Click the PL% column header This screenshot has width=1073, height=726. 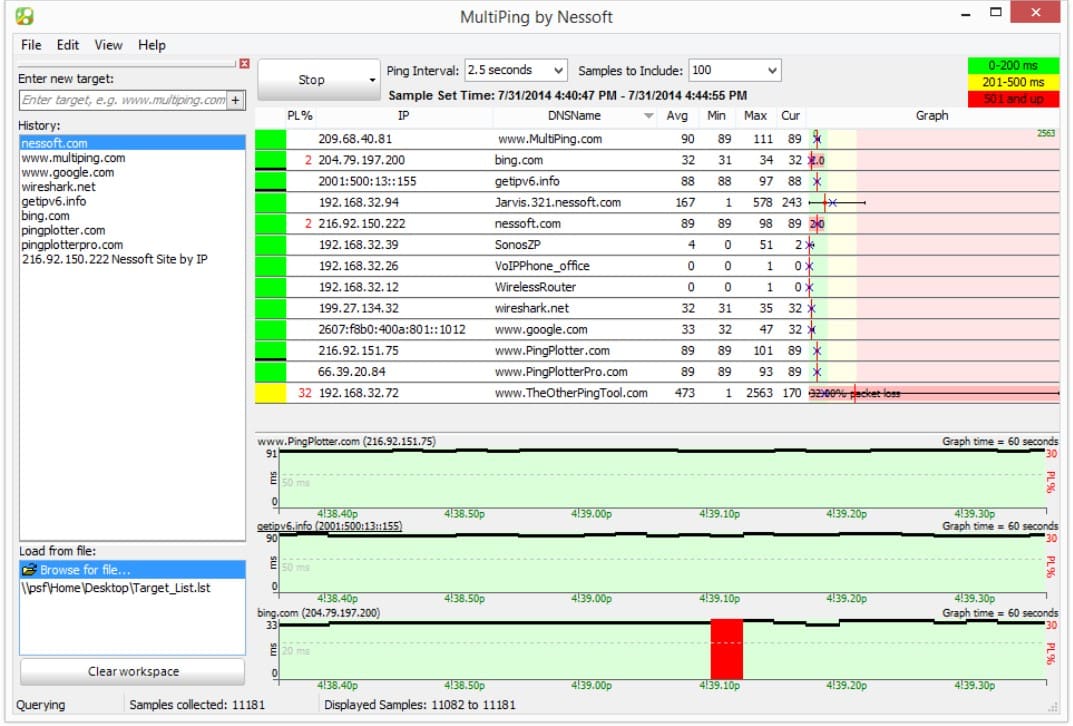300,116
